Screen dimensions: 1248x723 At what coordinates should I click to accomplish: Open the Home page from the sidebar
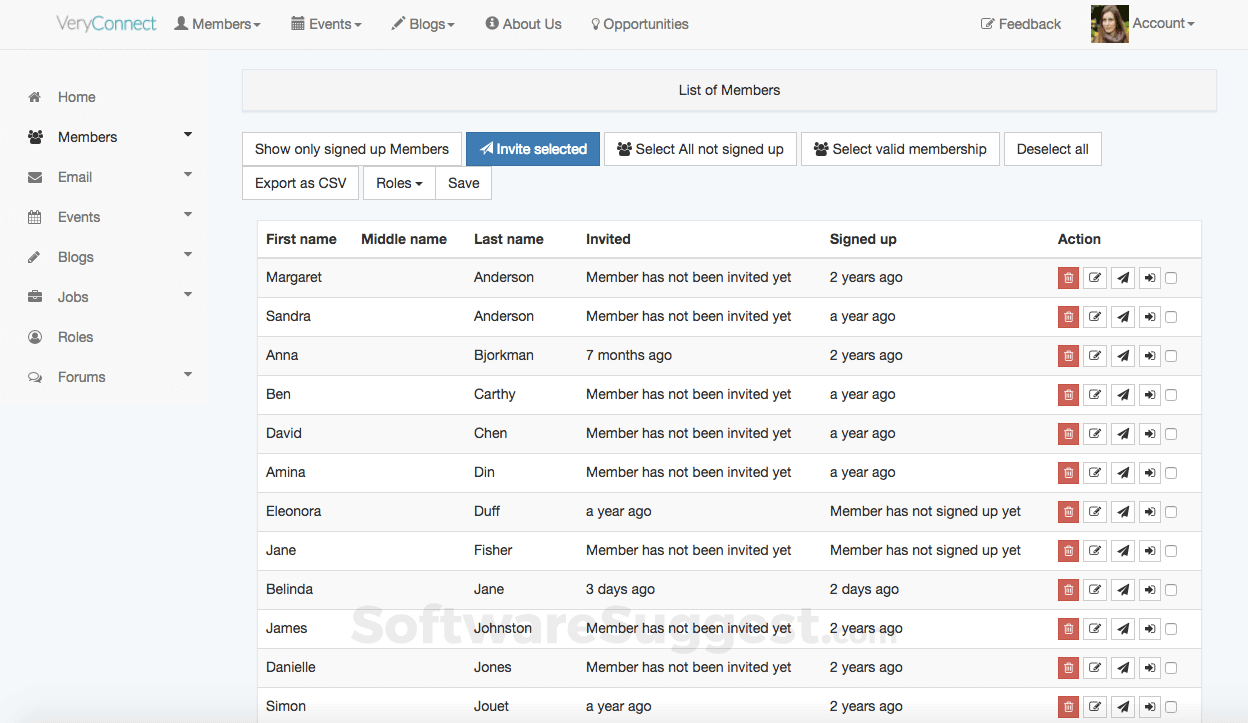76,97
